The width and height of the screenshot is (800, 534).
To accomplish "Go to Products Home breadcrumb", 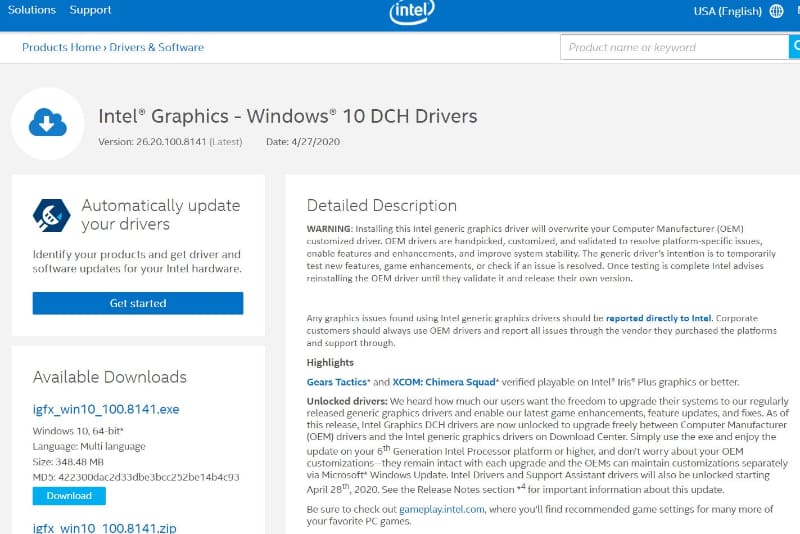I will 61,47.
